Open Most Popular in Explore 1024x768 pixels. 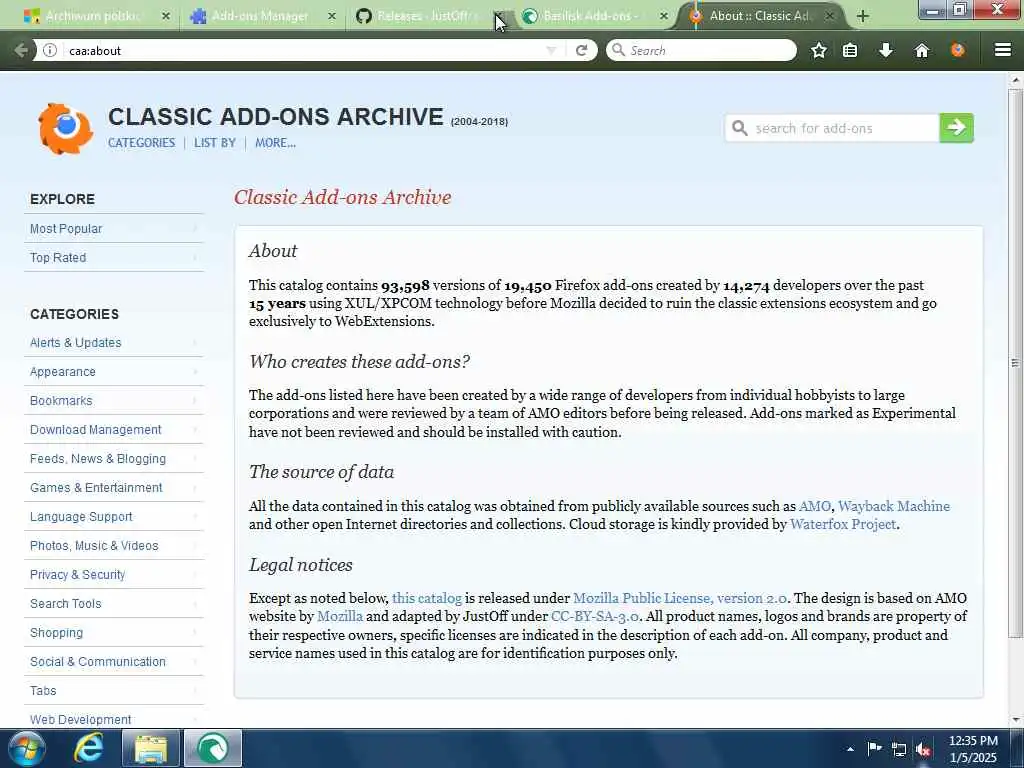tap(114, 229)
